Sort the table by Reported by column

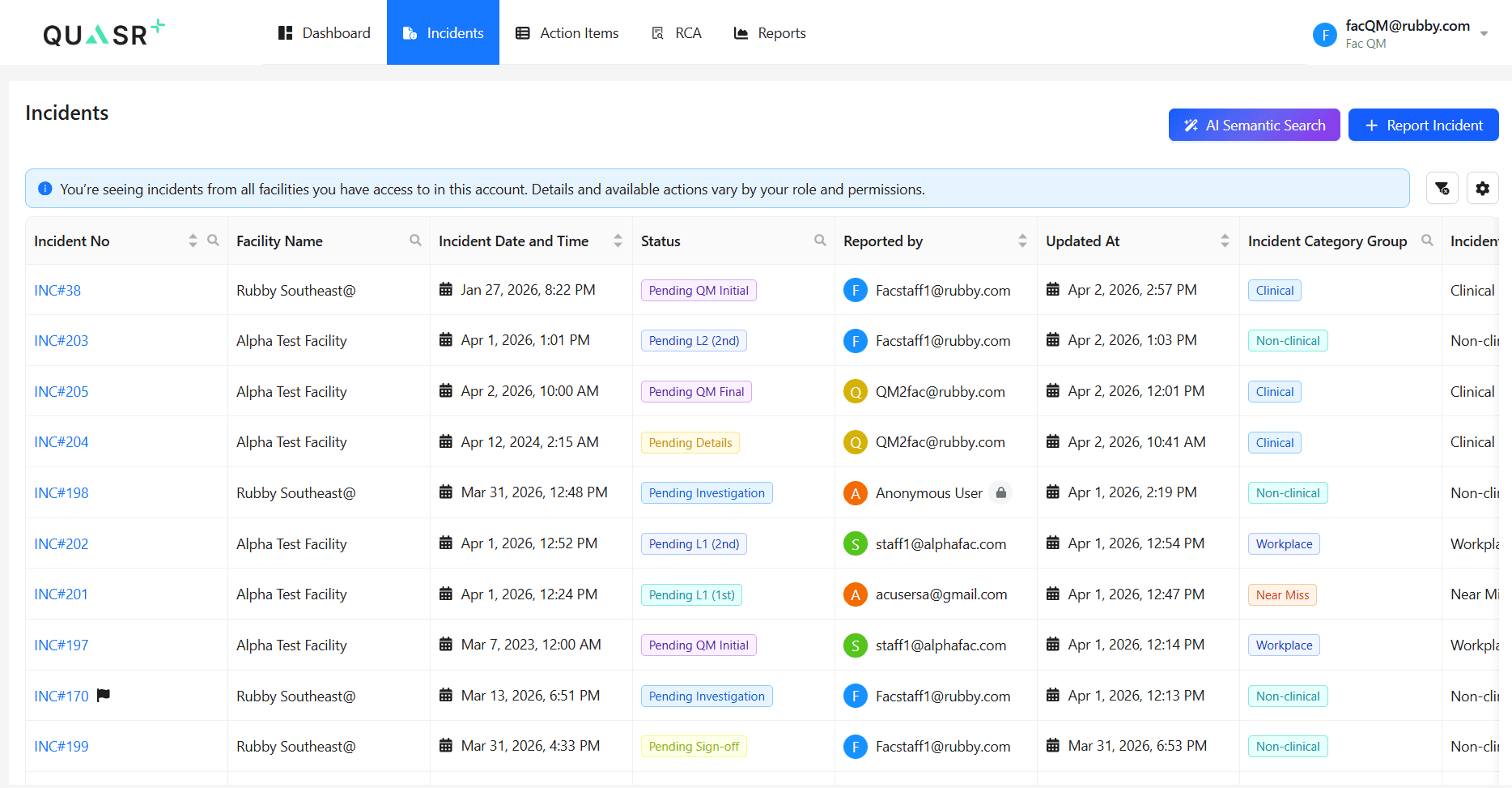[1023, 240]
